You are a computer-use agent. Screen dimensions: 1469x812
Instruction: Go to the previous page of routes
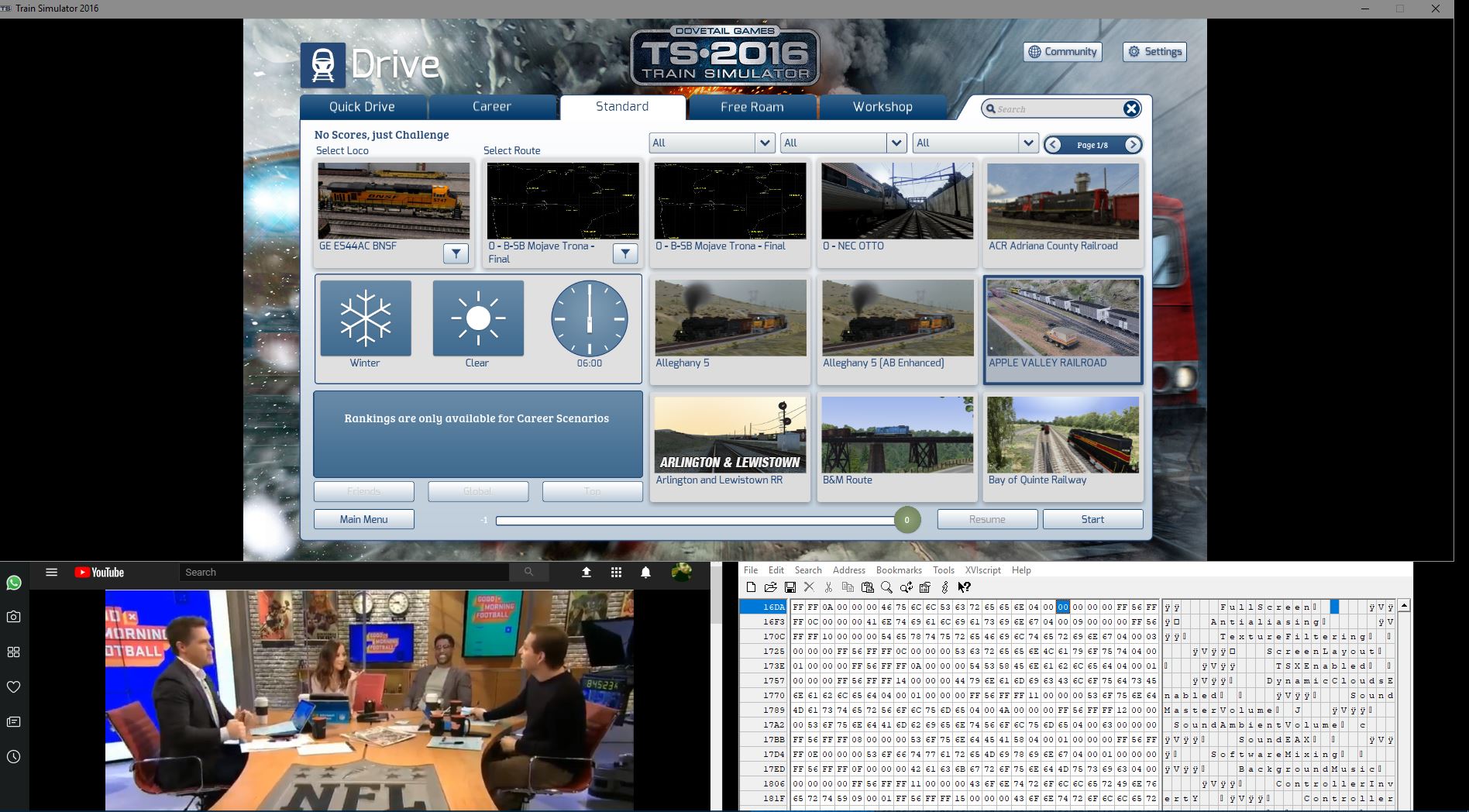pos(1053,145)
